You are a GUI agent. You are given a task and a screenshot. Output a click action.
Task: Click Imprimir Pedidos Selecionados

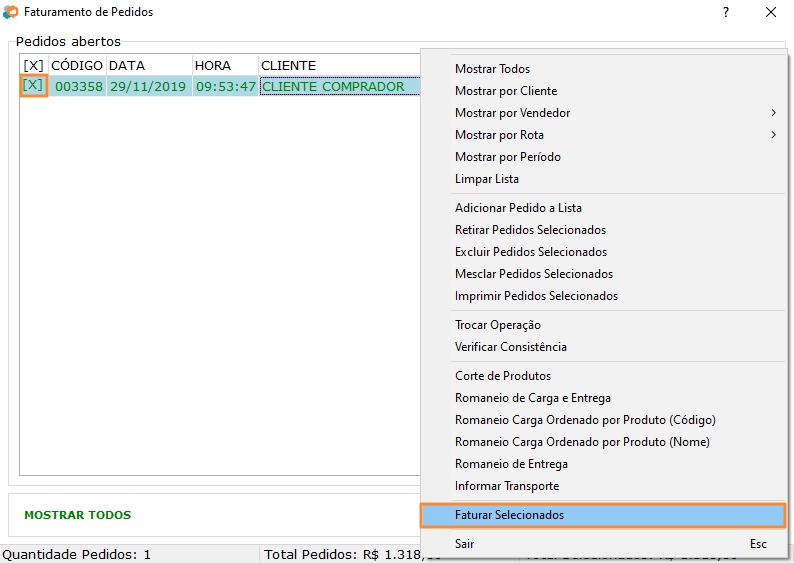click(536, 296)
